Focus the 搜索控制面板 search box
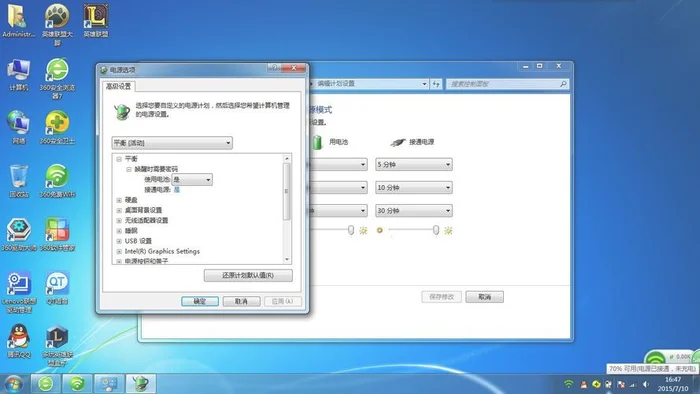Screen dimensions: 700x394 click(x=507, y=84)
